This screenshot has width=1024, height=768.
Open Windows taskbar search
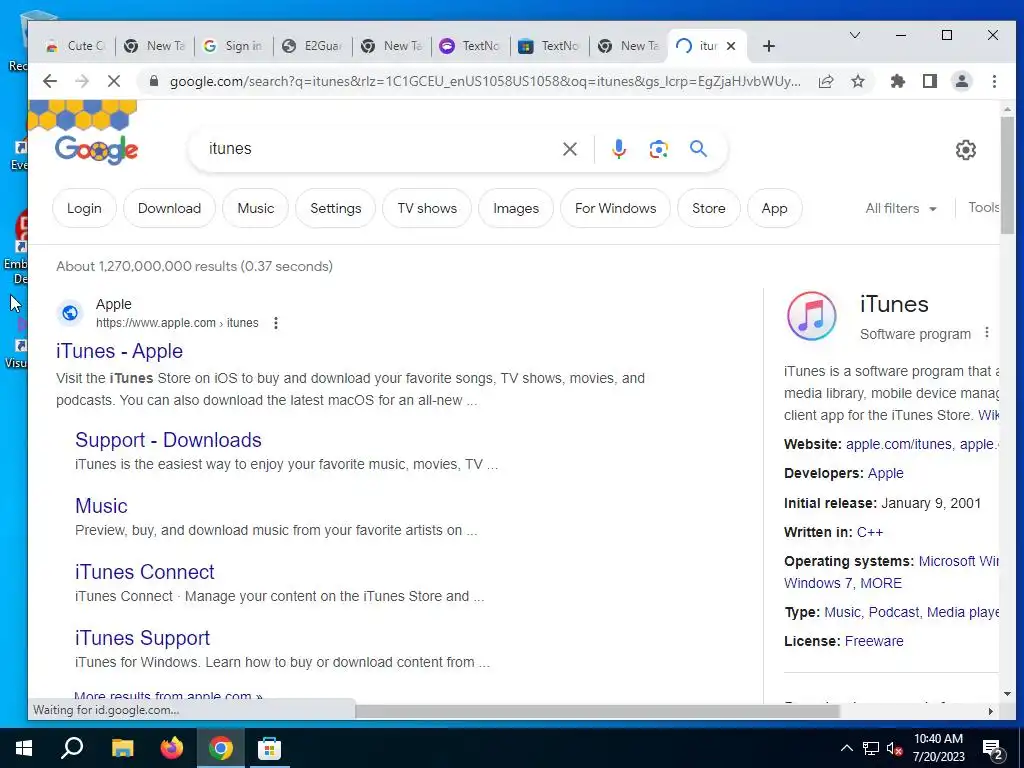(x=72, y=748)
